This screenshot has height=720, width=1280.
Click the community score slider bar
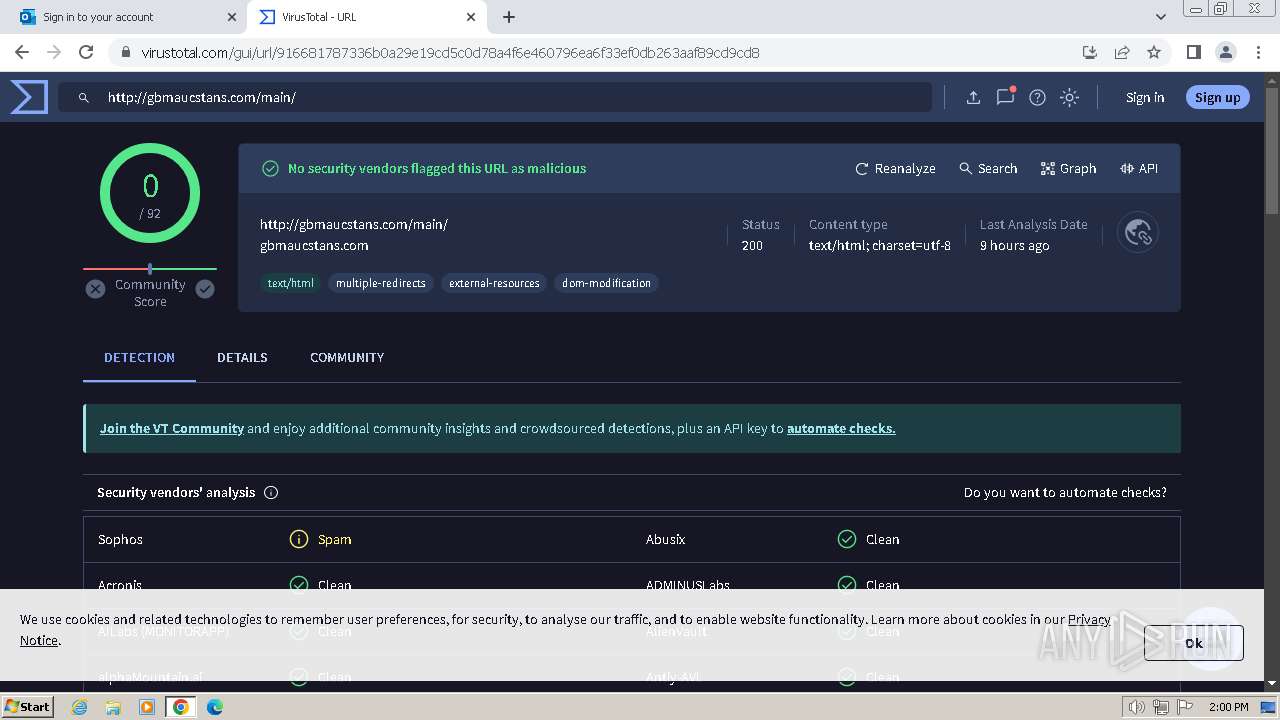click(150, 269)
